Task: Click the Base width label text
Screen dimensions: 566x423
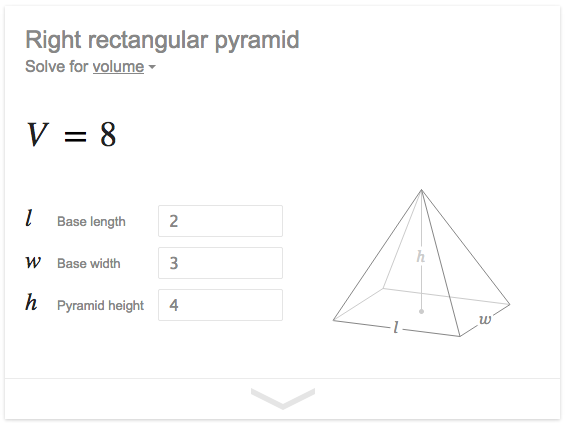Action: click(x=89, y=263)
